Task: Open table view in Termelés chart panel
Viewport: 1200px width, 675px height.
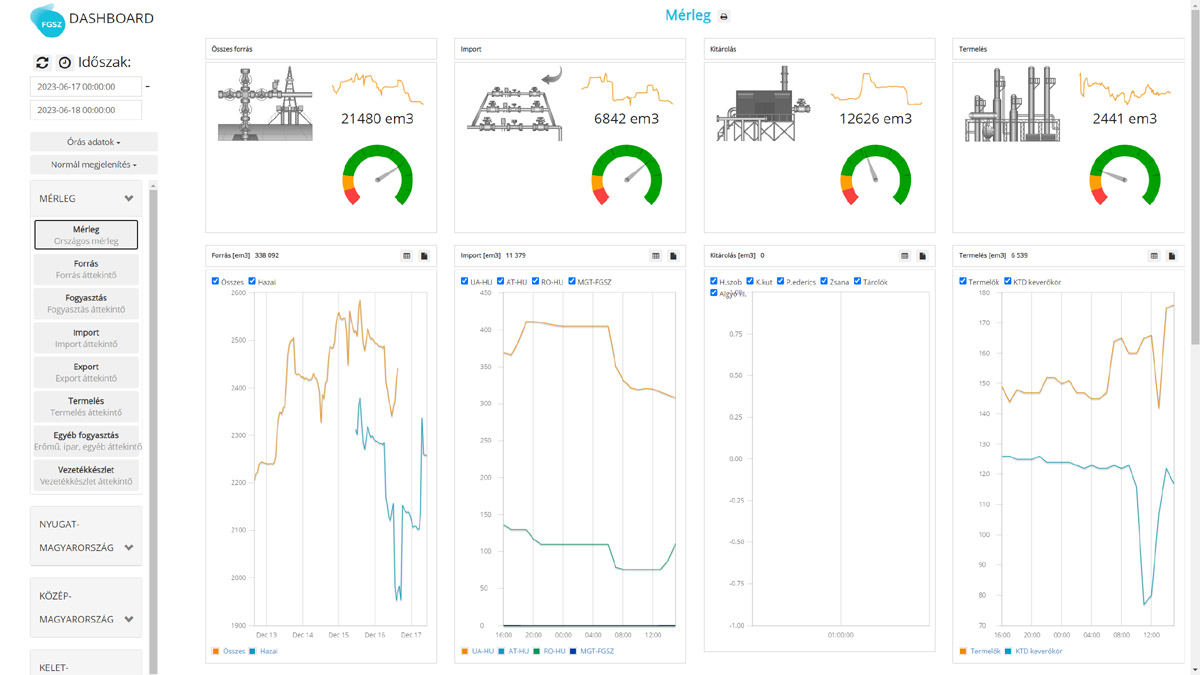Action: pyautogui.click(x=1154, y=256)
